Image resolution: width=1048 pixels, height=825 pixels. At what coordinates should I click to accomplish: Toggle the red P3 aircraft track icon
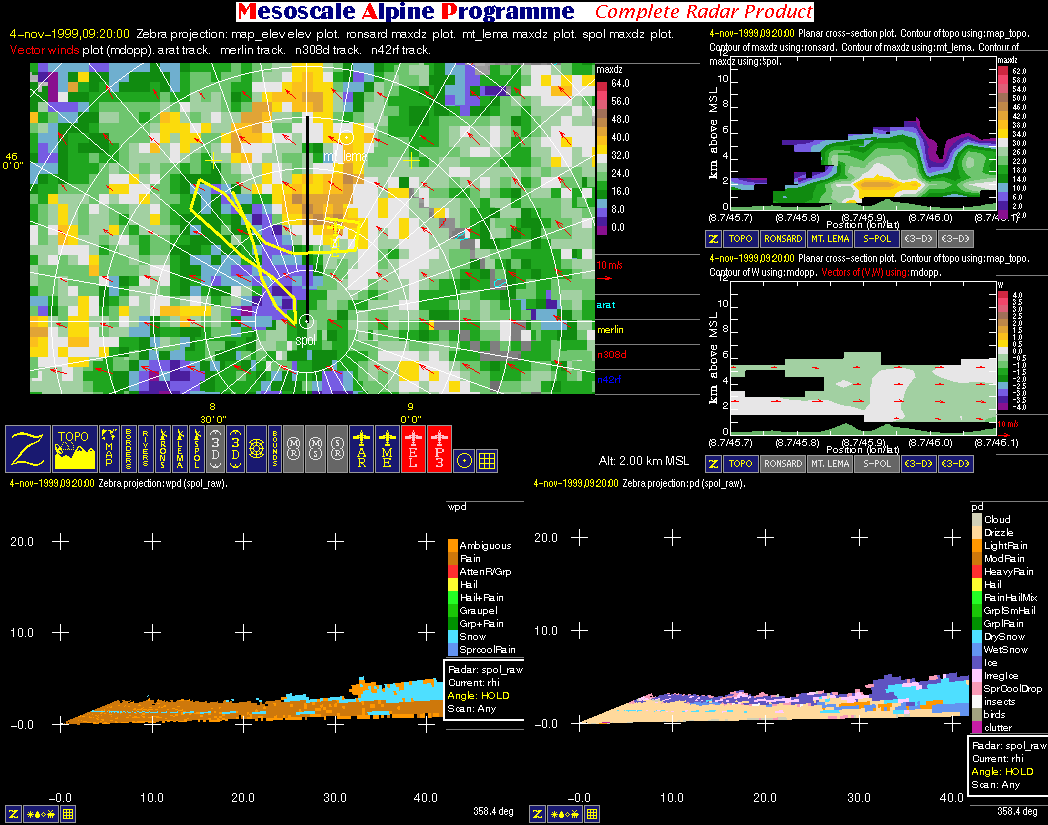(x=439, y=449)
